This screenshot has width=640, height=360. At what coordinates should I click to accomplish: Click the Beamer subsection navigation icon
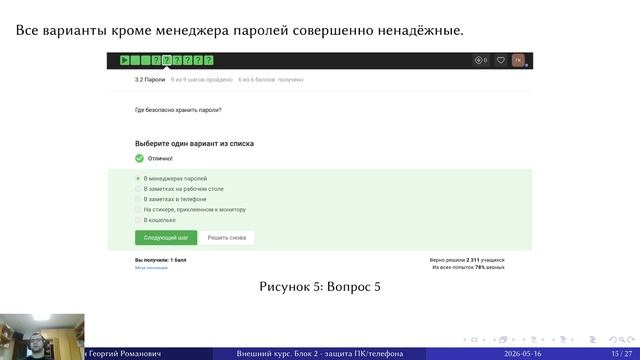533,340
